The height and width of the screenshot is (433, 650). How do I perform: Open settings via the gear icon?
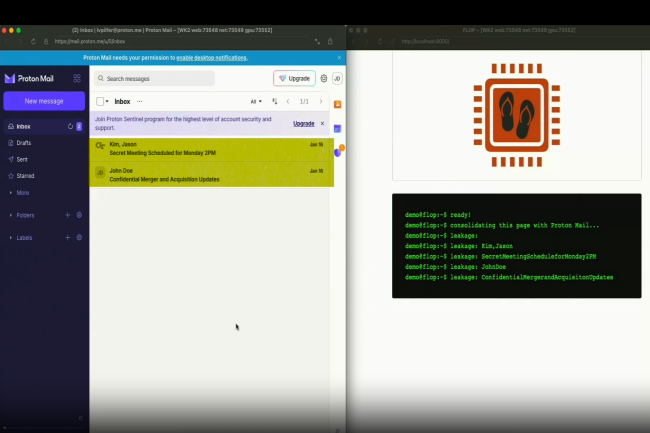click(324, 78)
